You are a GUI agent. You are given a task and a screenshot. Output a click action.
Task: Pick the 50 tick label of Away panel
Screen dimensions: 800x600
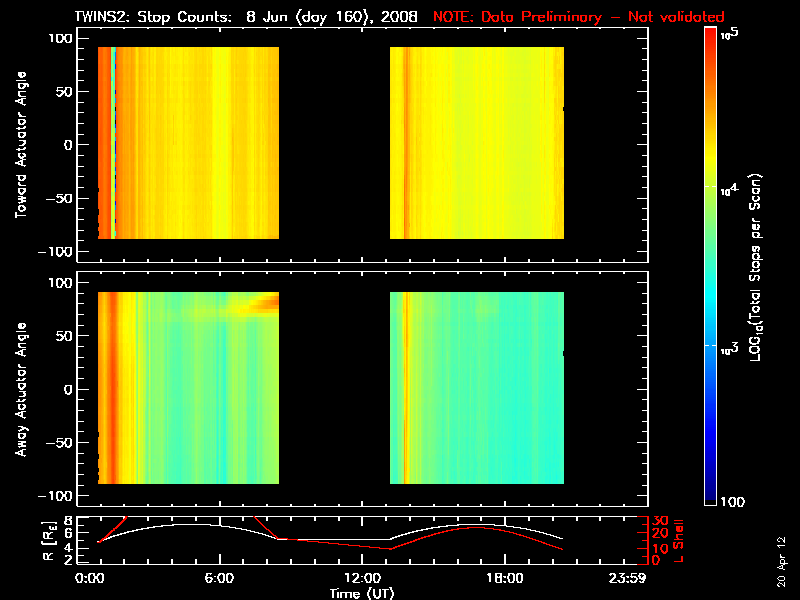[x=65, y=336]
